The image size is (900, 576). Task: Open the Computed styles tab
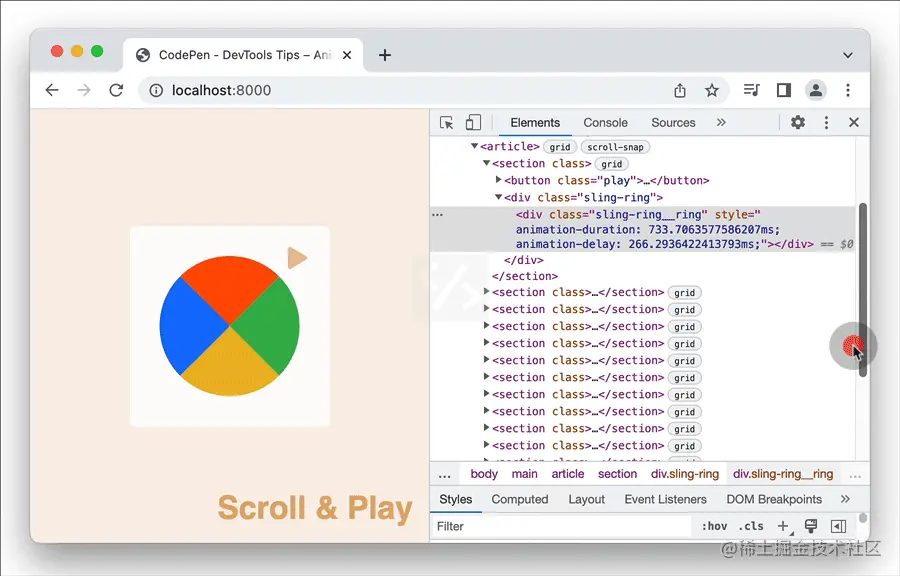coord(519,499)
